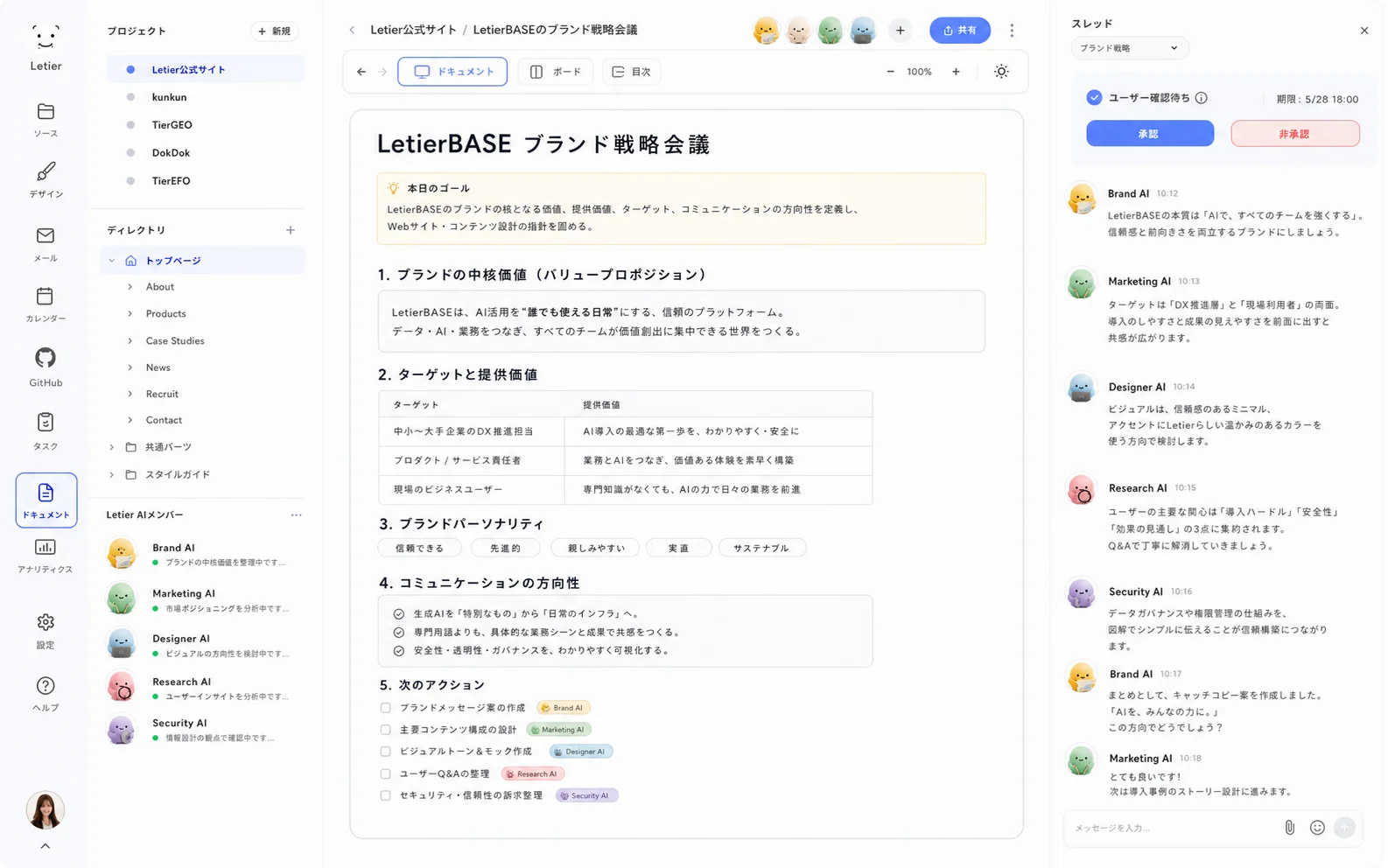Zoom in with the plus icon
The image size is (1388, 868).
point(956,72)
